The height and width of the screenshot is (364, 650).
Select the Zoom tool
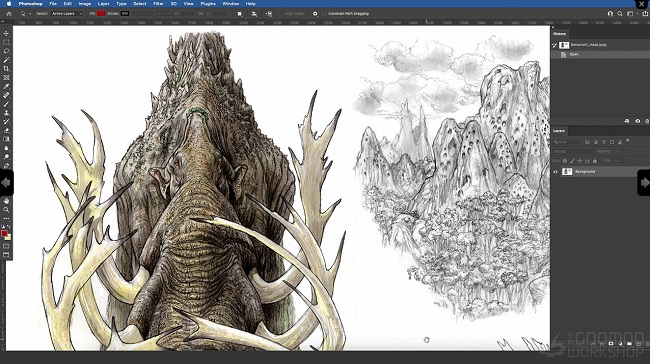click(6, 210)
